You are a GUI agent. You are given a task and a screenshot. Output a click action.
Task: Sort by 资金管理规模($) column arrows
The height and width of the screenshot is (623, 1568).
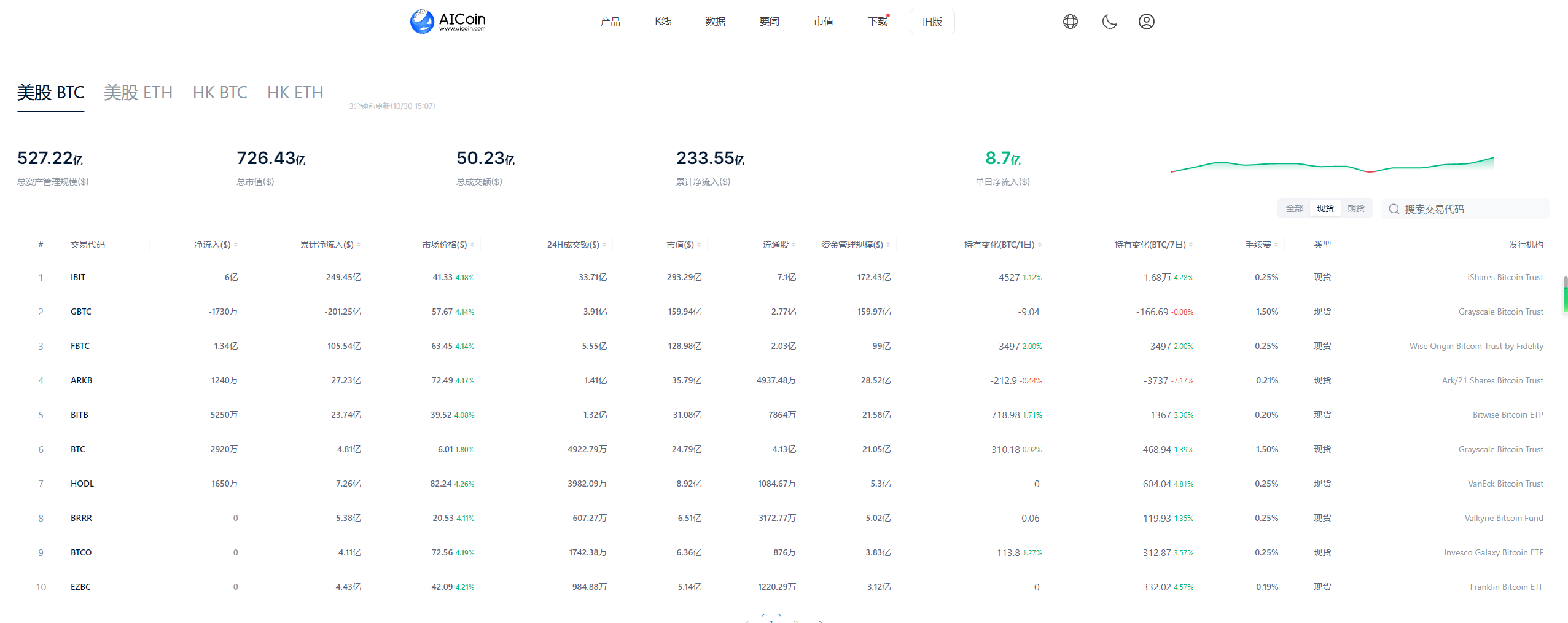(x=888, y=245)
